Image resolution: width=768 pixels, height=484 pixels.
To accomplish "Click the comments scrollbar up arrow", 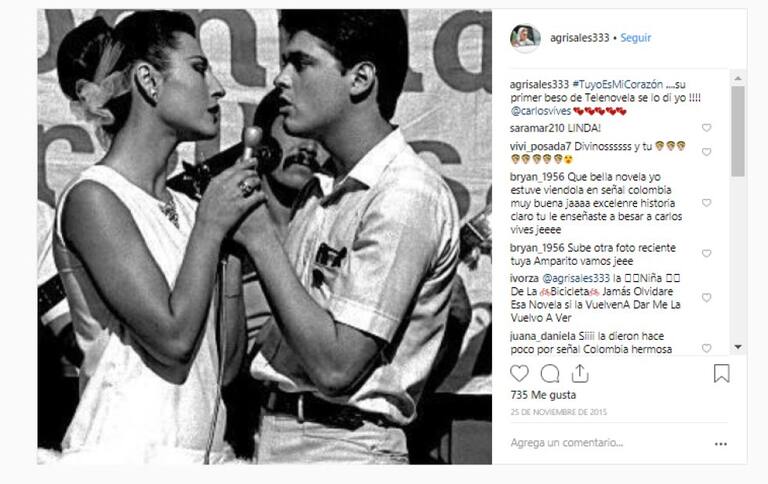I will click(738, 78).
